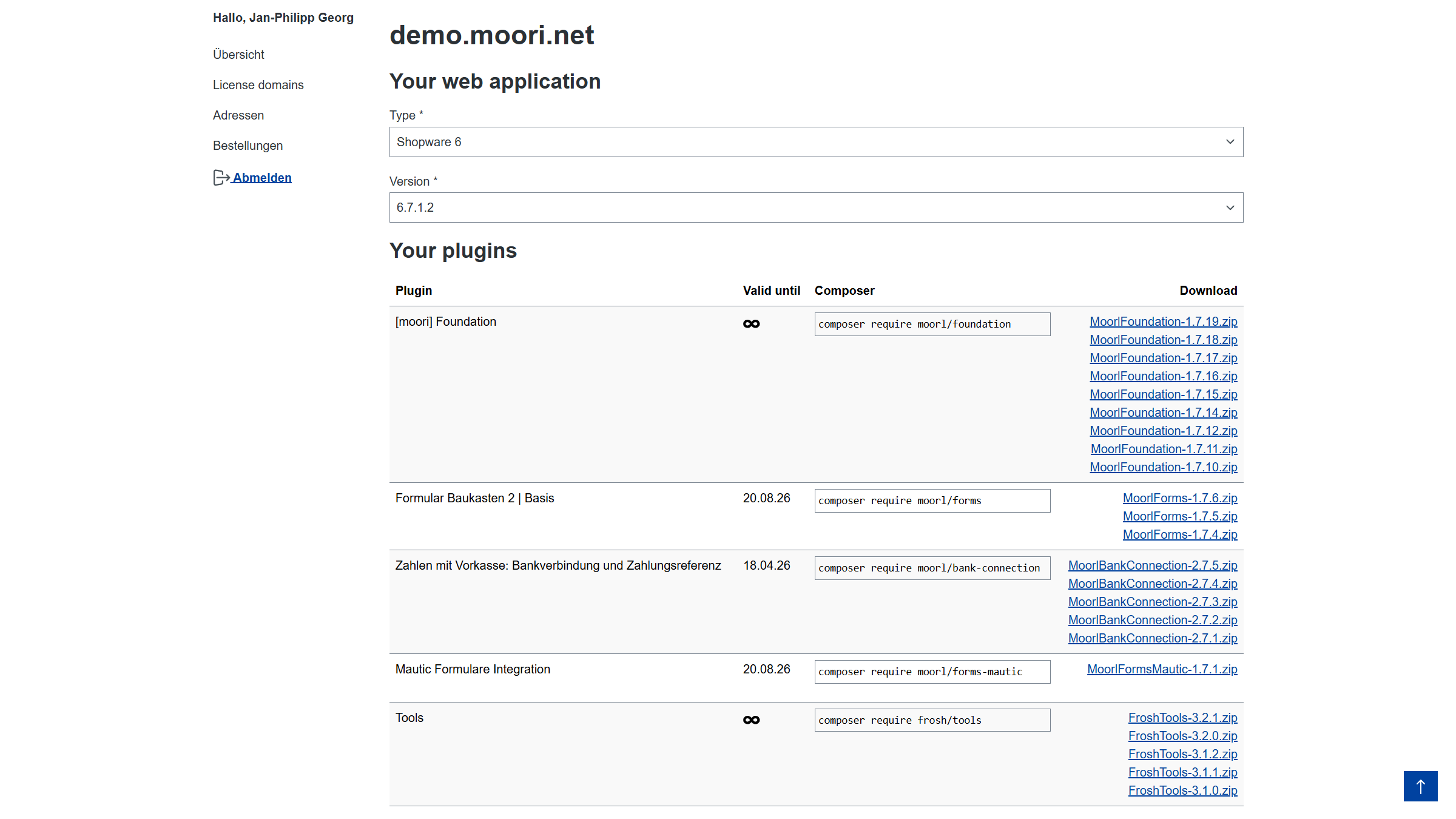Download FroshTools-3.1.1.zip
1456x819 pixels.
[x=1182, y=772]
